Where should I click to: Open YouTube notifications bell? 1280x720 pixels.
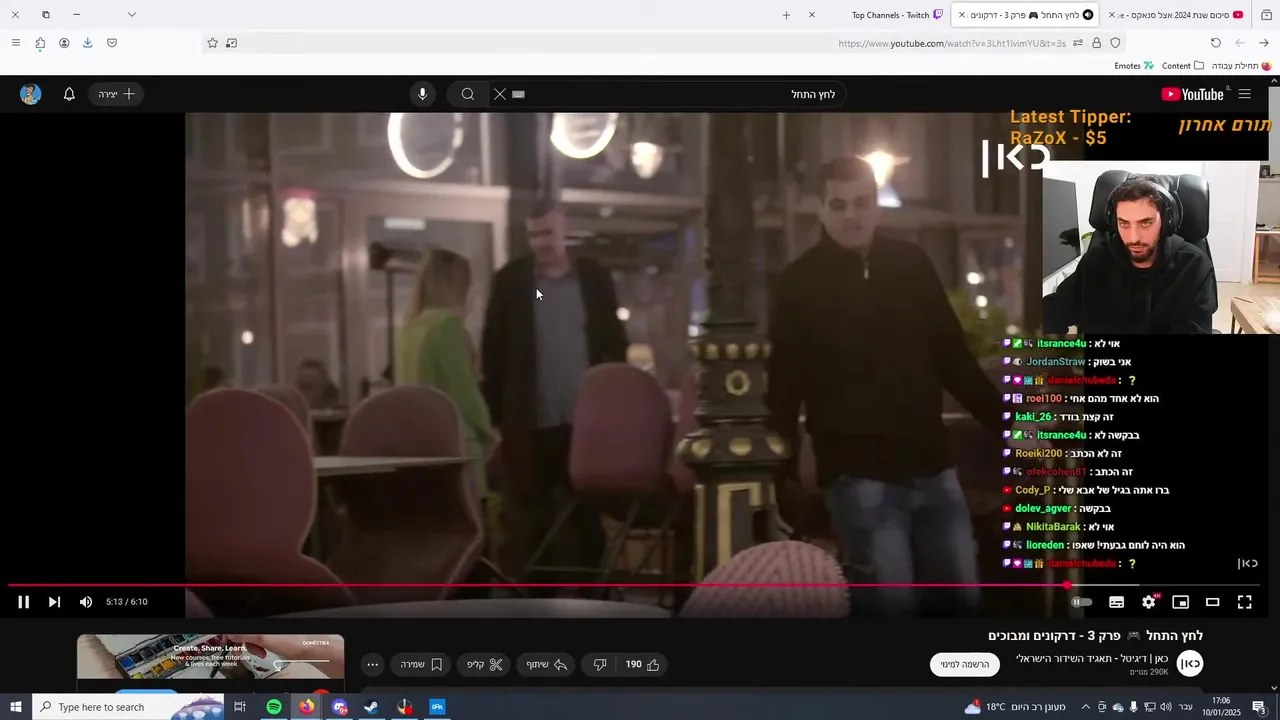pyautogui.click(x=69, y=94)
